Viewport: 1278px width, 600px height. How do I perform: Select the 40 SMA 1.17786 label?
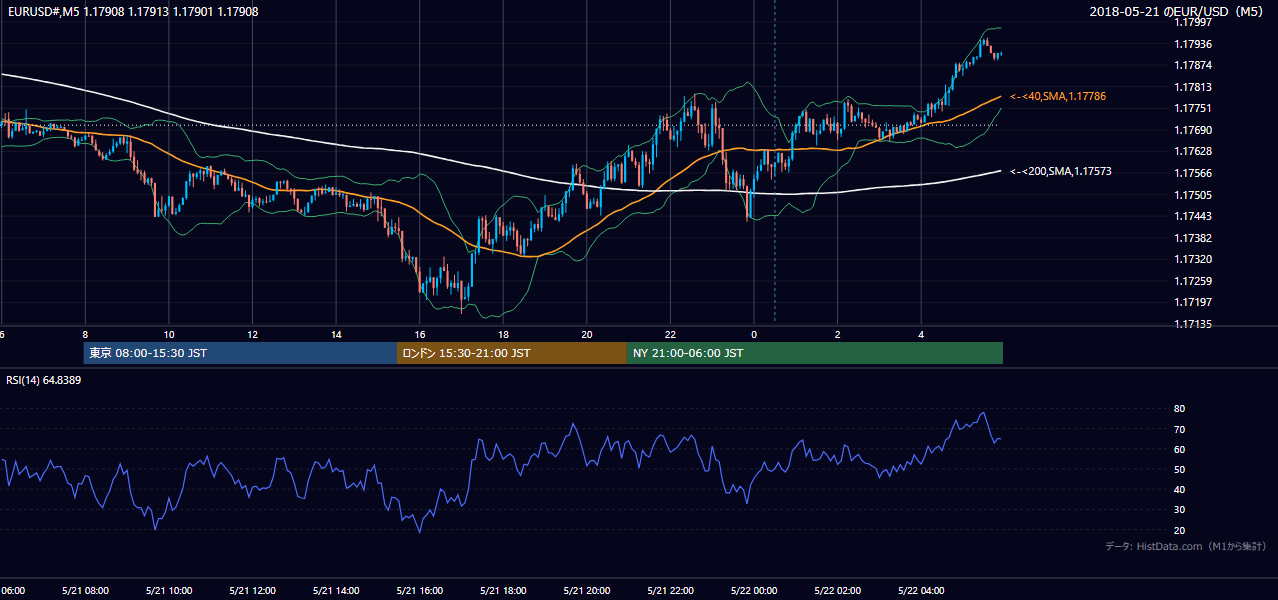(1058, 96)
